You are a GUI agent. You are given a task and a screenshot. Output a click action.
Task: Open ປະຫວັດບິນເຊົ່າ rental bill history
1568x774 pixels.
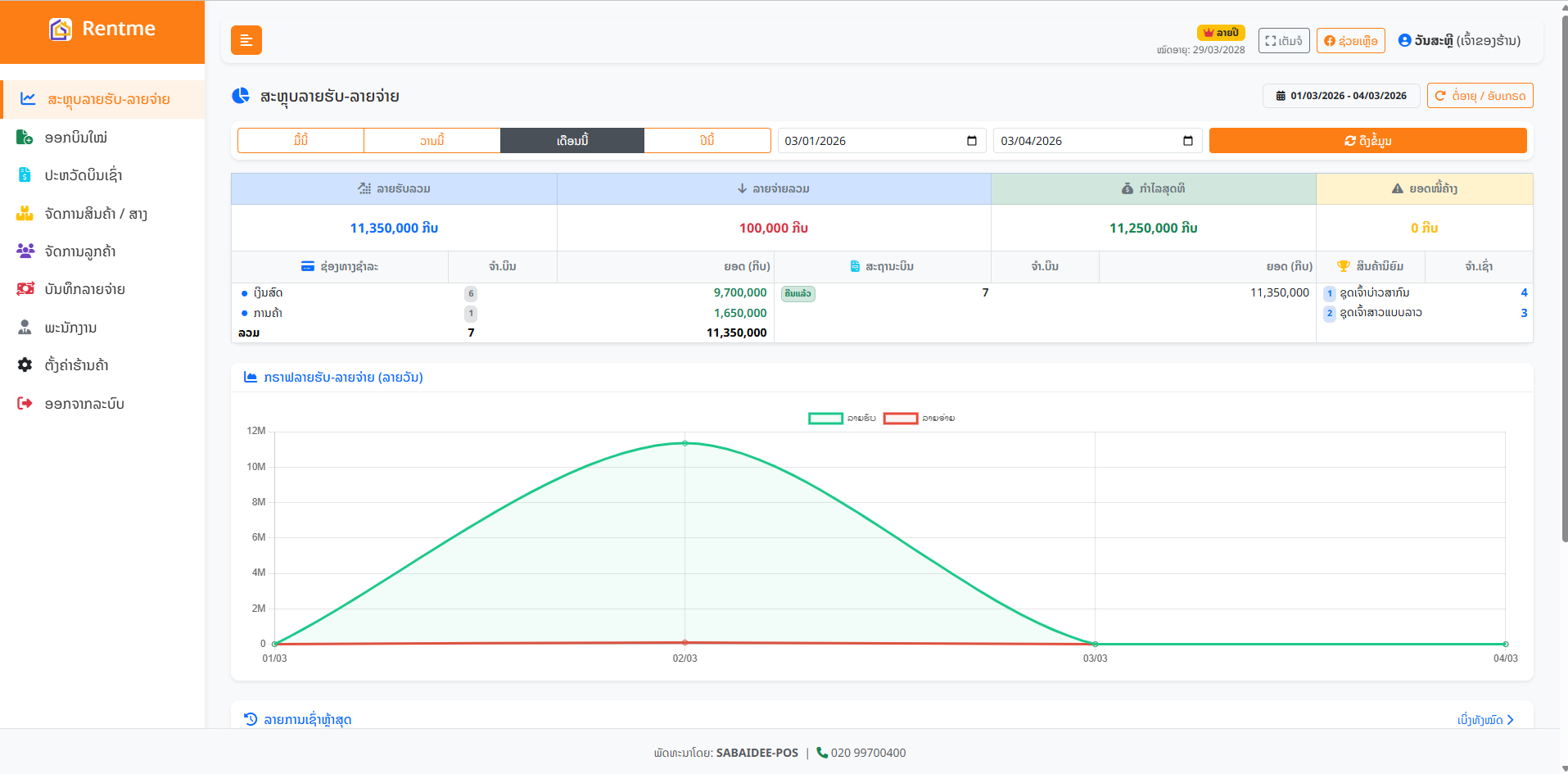click(x=83, y=175)
